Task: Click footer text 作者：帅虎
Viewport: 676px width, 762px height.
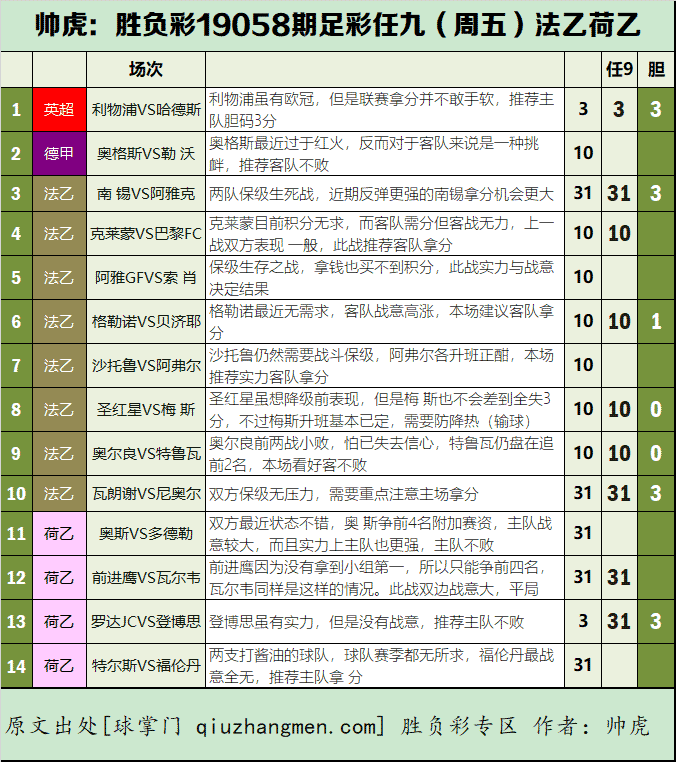Action: 591,726
